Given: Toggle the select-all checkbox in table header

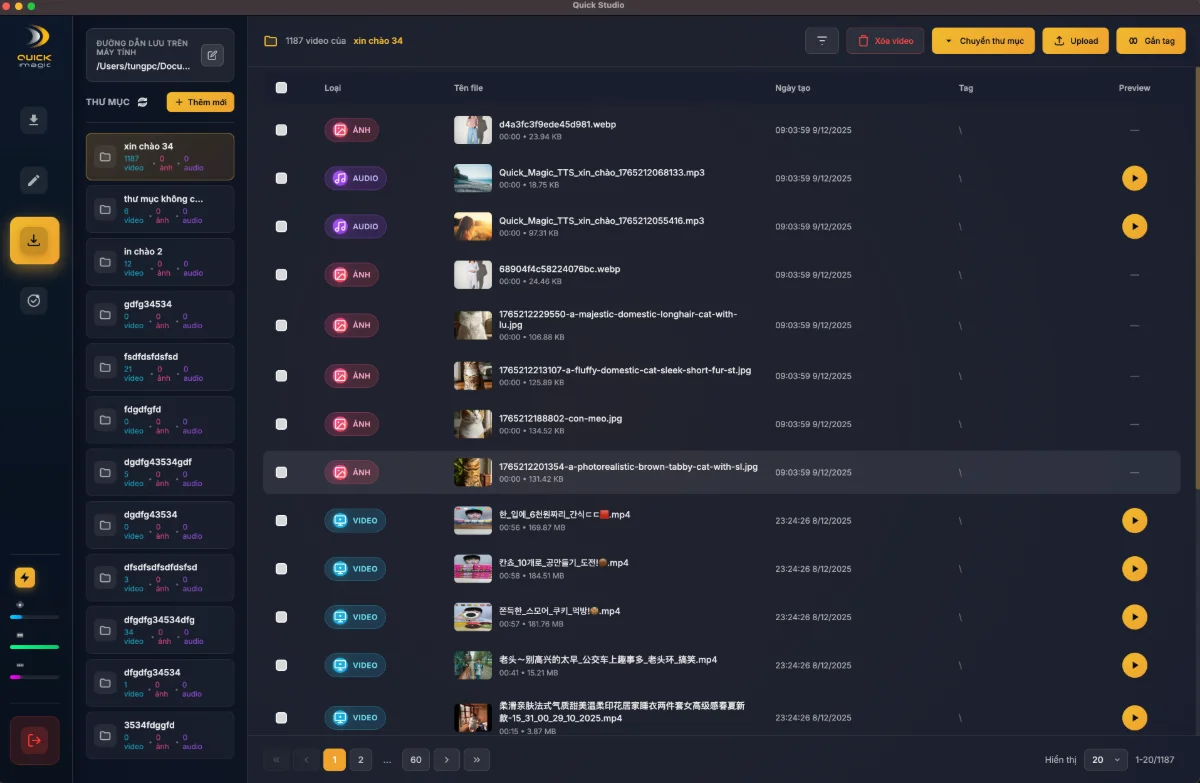Looking at the screenshot, I should [x=281, y=88].
